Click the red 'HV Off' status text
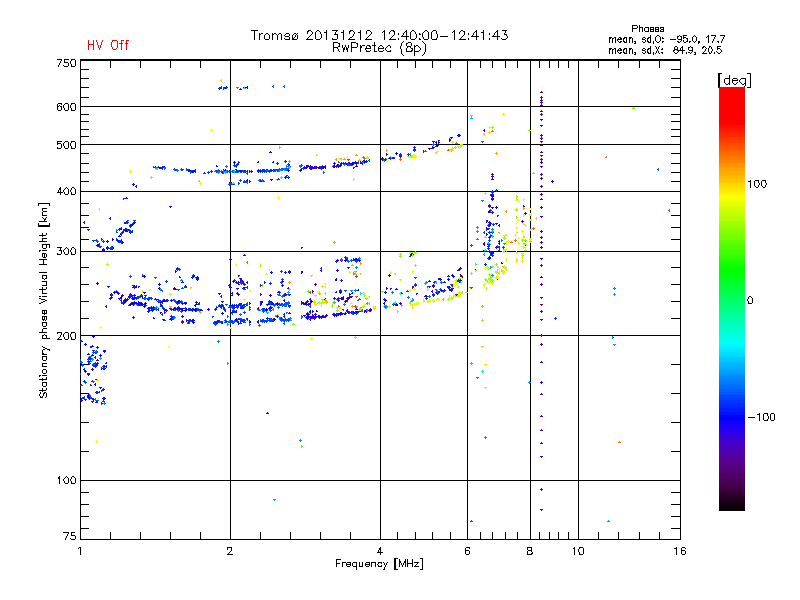800x600 pixels. [108, 45]
